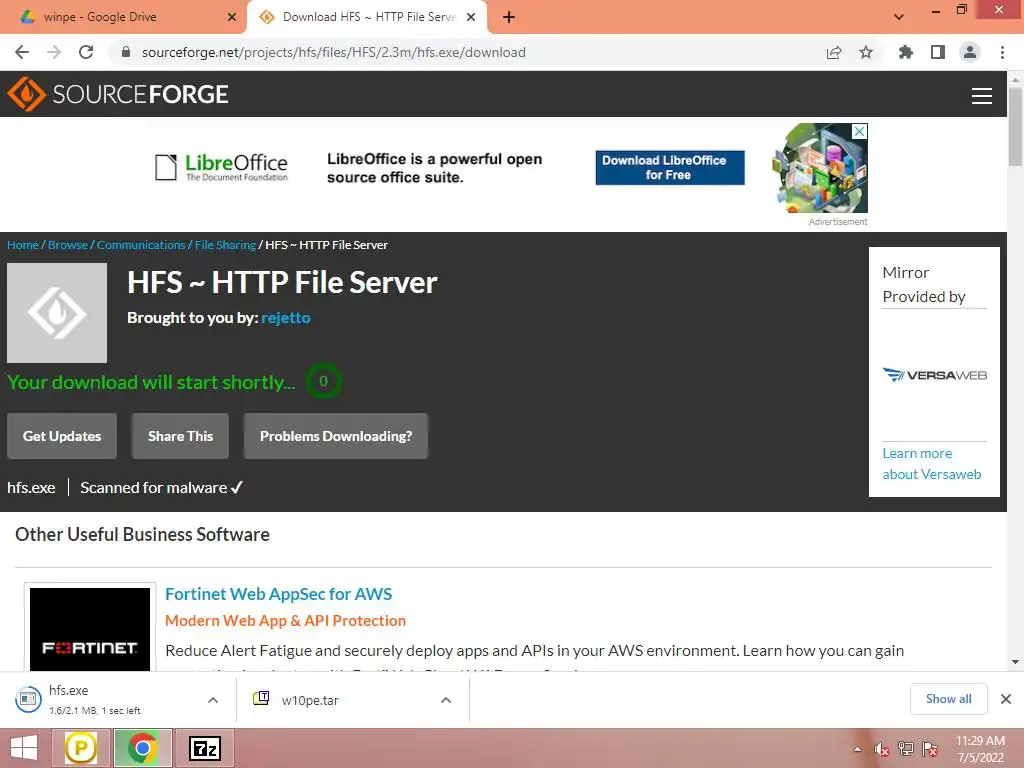Close the winpe - Google Drive tab
The image size is (1024, 768).
point(232,17)
